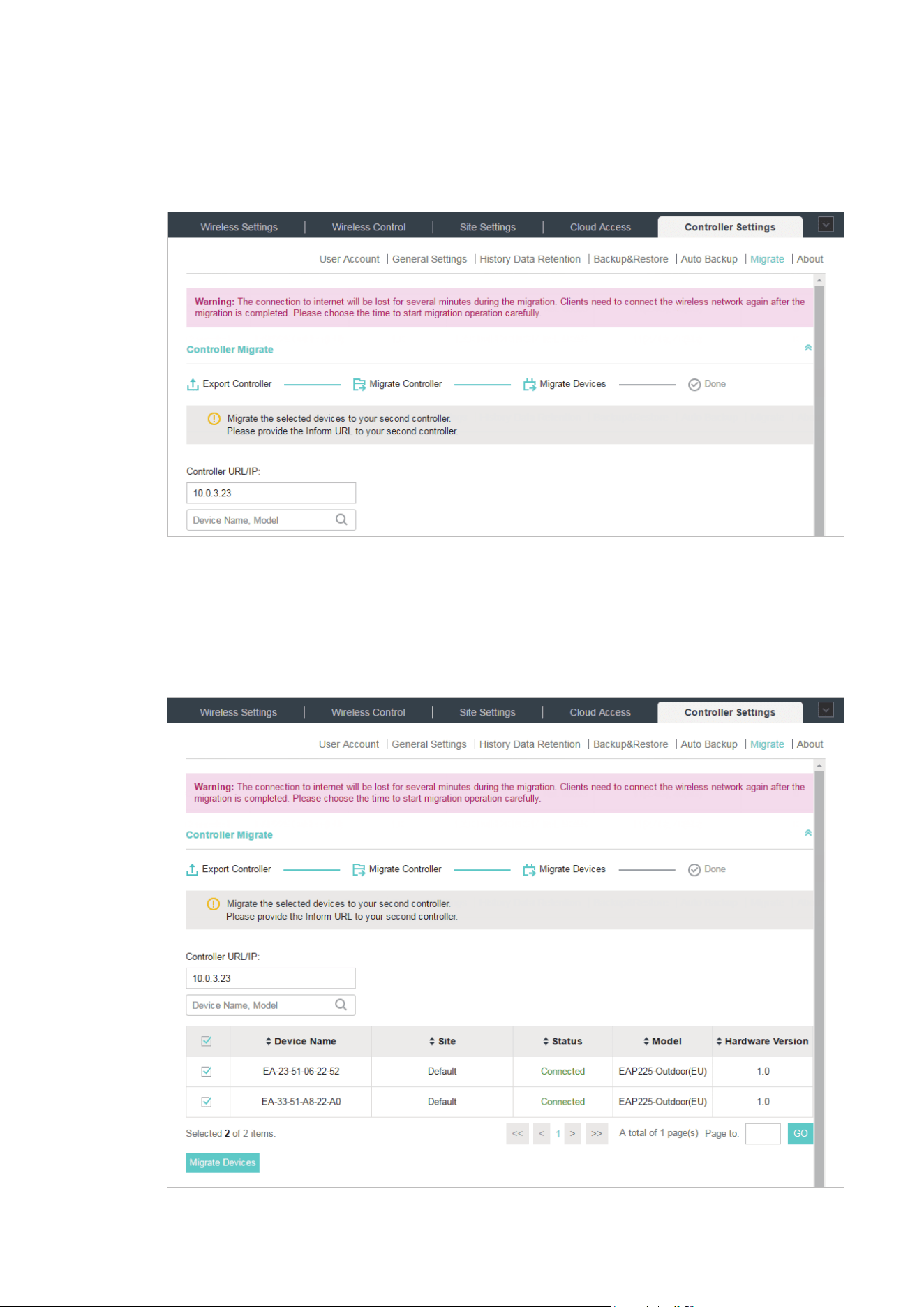This screenshot has height=1307, width=924.
Task: Open Wireless Control tab in upper screenshot
Action: [368, 227]
